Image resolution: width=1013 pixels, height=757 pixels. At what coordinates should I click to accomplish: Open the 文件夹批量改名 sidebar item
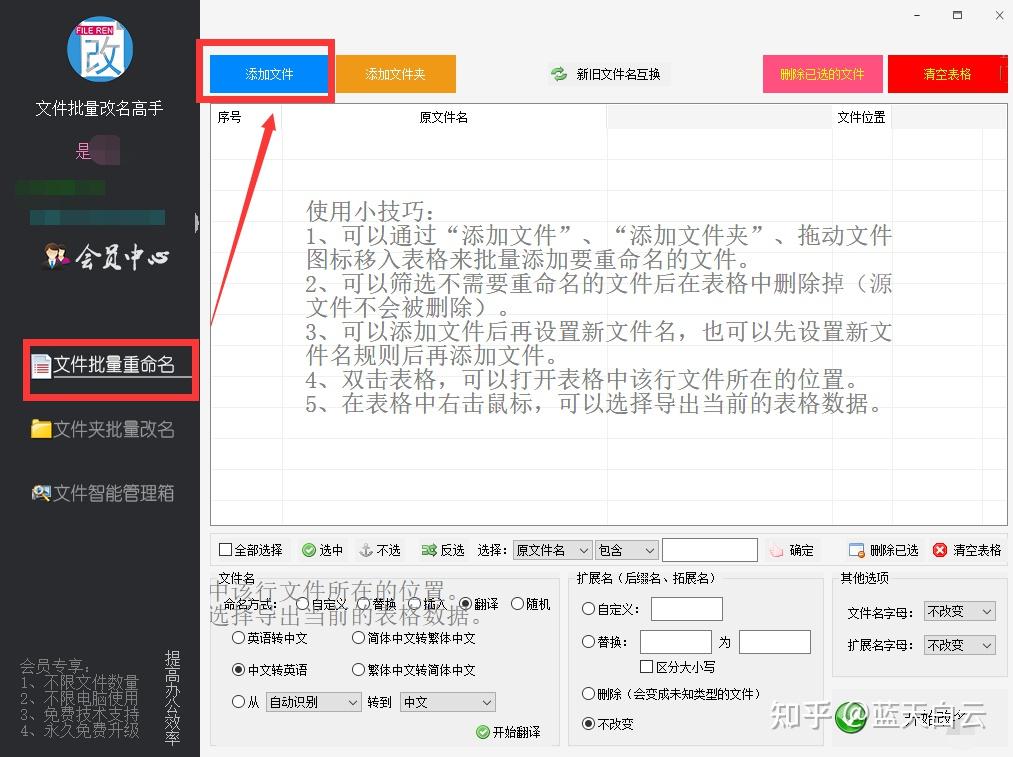tap(103, 429)
